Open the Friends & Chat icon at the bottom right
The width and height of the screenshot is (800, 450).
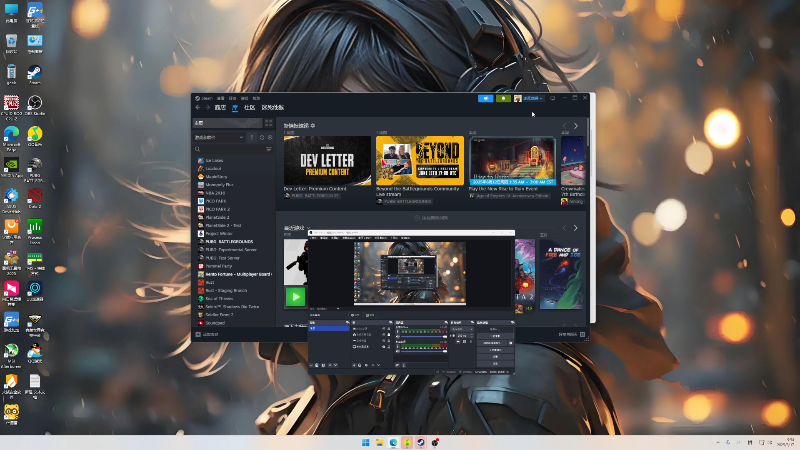click(x=582, y=334)
